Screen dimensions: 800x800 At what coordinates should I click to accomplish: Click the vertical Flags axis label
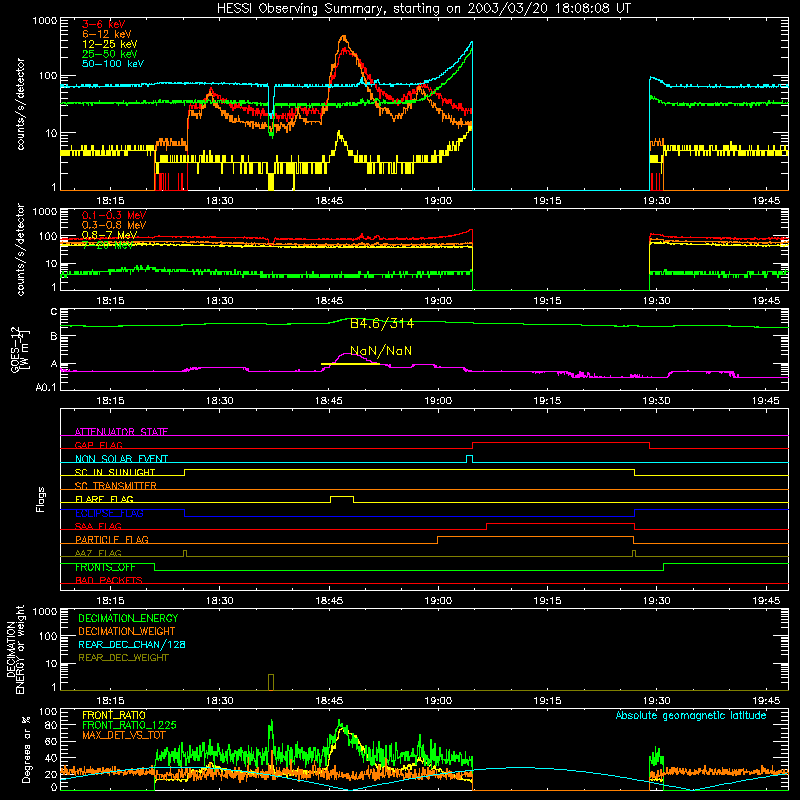click(41, 499)
